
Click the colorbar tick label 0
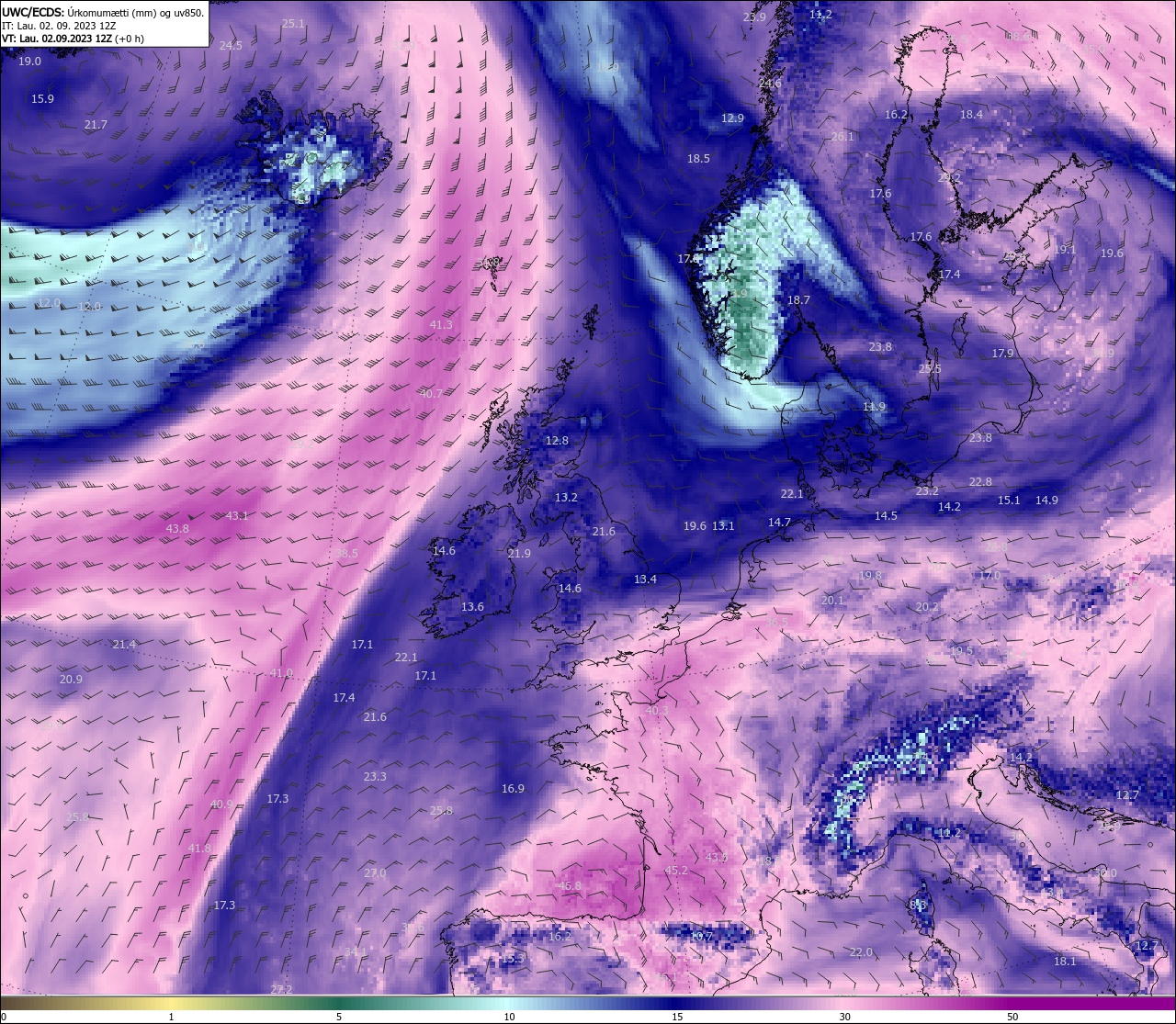point(3,1017)
